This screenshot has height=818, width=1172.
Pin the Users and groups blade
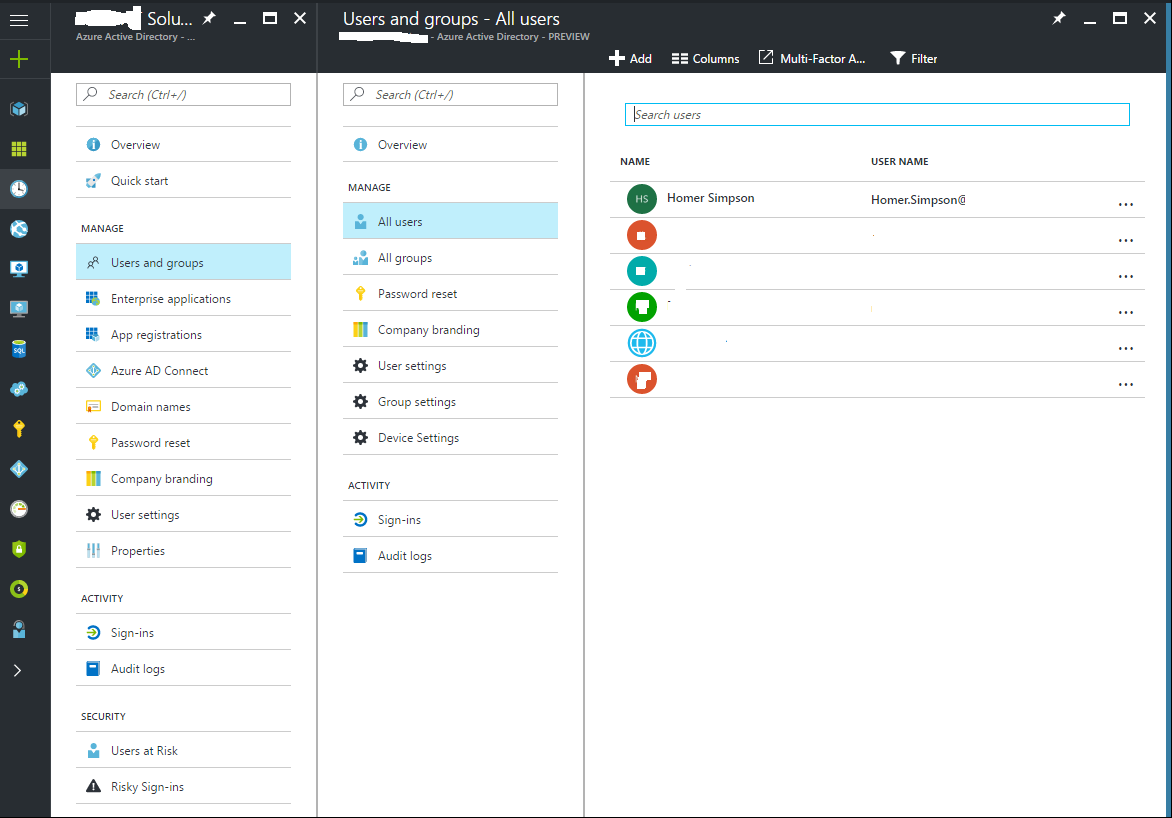coord(1058,18)
